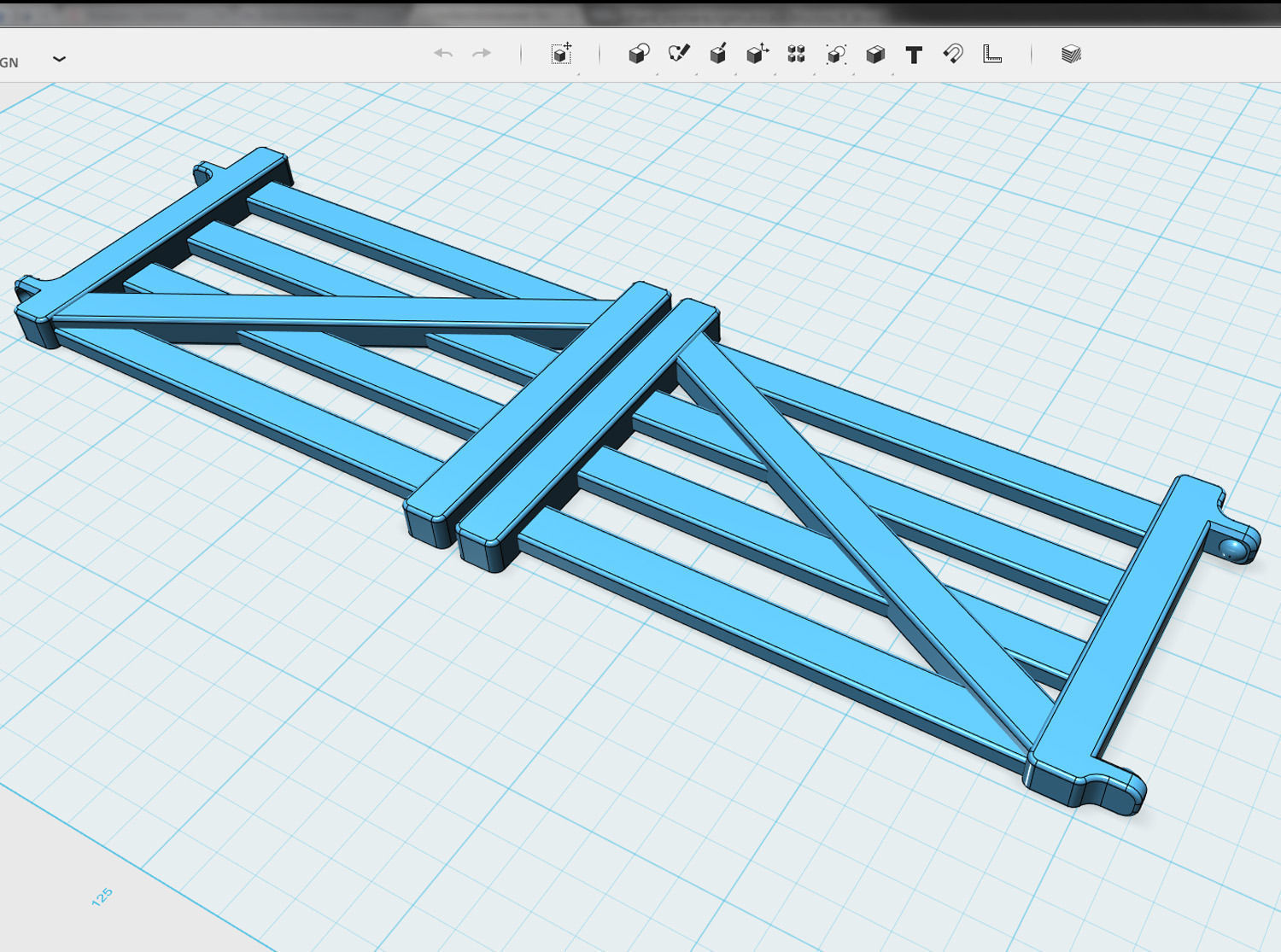Select the Measure ruler tool
Viewport: 1281px width, 952px height.
pos(991,54)
